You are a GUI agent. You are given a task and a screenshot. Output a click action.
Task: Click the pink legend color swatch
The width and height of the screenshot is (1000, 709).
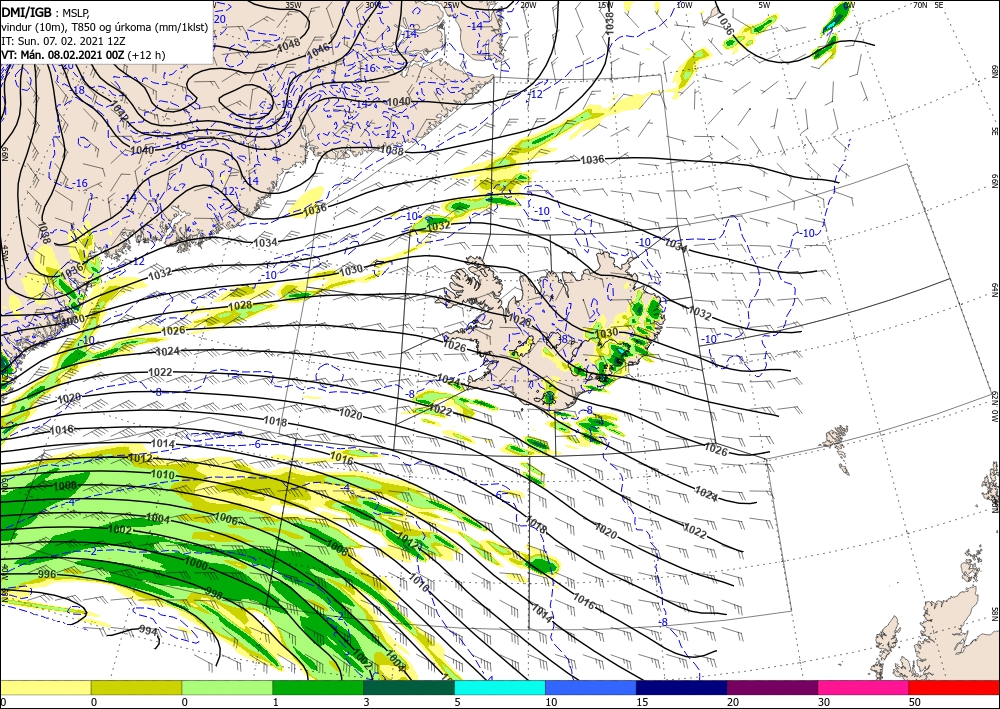tap(863, 687)
